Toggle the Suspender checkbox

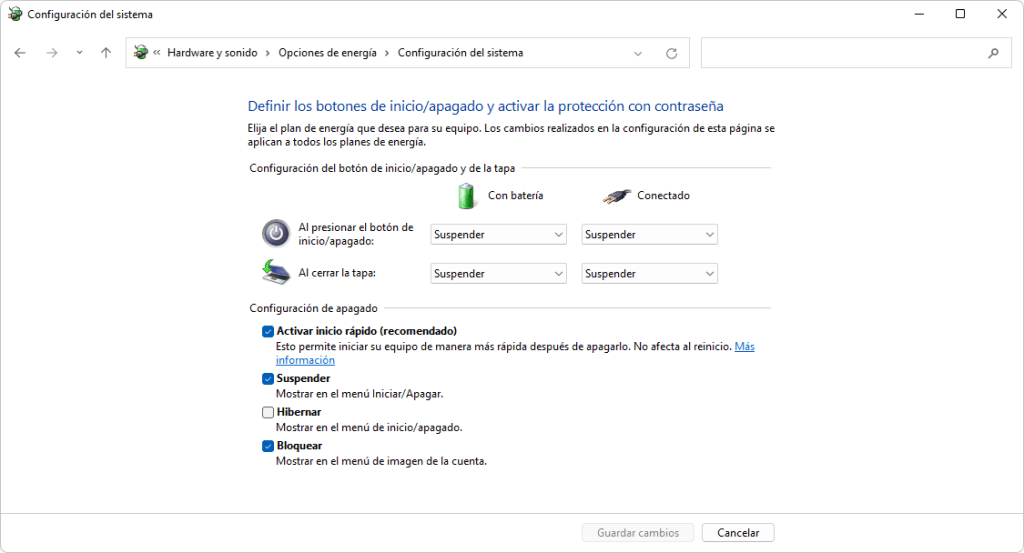(x=268, y=379)
